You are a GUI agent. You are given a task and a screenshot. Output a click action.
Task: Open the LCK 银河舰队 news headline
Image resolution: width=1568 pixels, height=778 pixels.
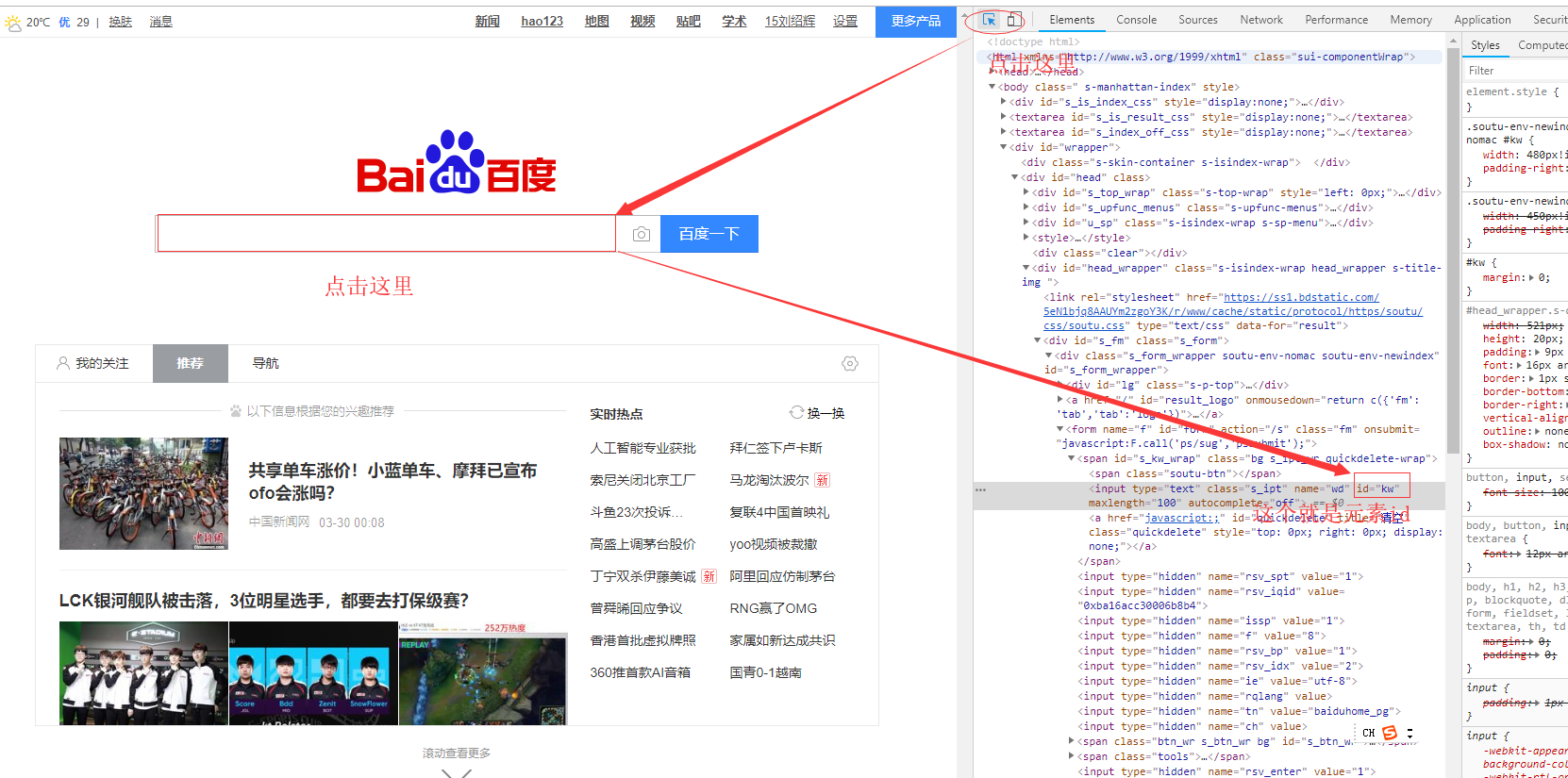tap(264, 601)
